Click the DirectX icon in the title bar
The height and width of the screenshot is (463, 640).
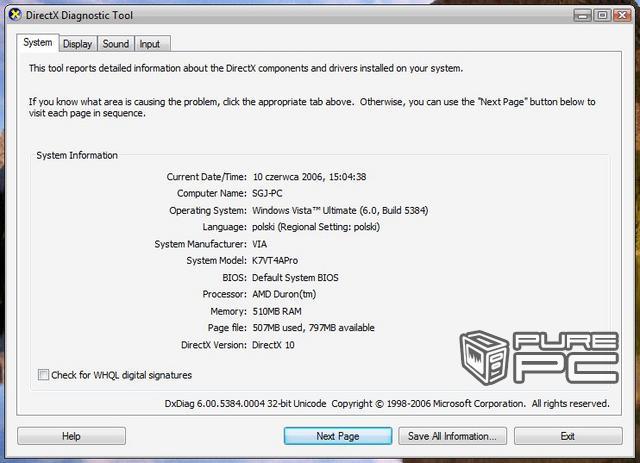pos(15,15)
